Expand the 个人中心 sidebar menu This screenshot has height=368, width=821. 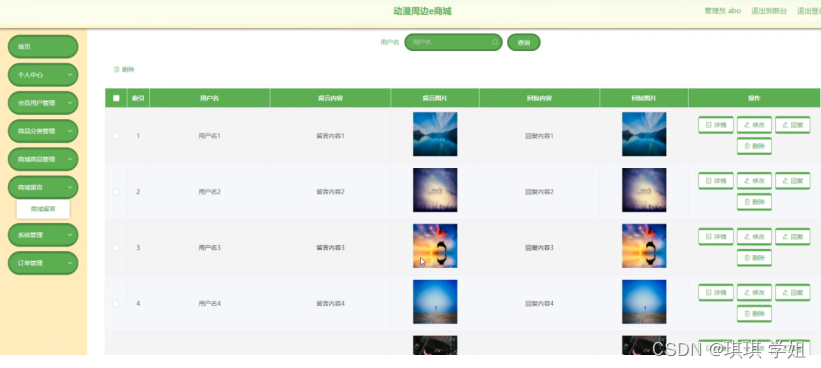[x=43, y=75]
